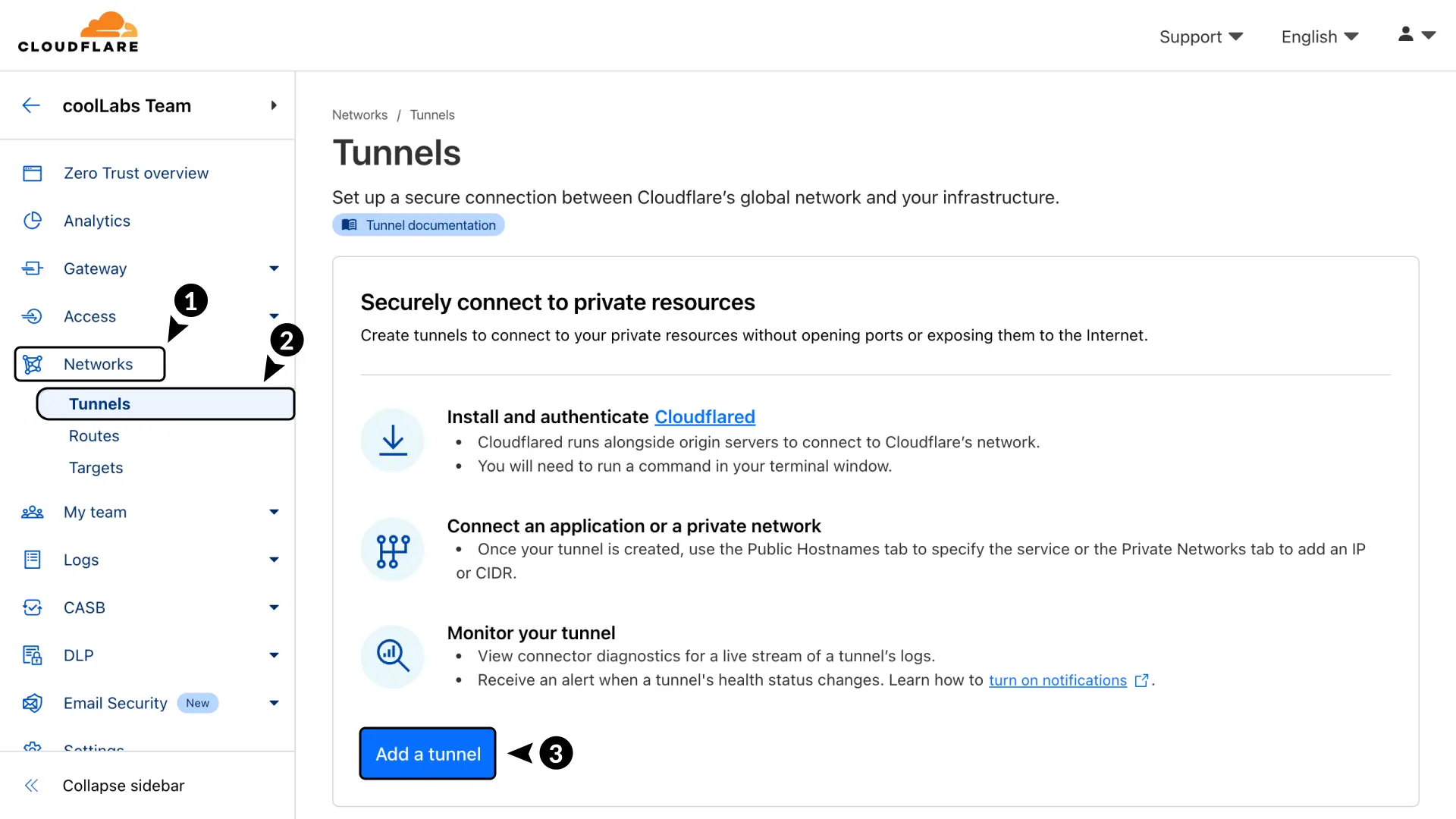Screen dimensions: 1456x819
Task: Expand the My team submenu arrow
Action: click(274, 512)
